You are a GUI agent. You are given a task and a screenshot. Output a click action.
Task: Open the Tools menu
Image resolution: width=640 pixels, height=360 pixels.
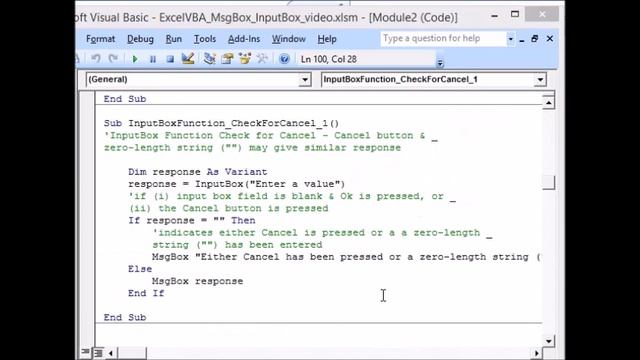tap(204, 39)
